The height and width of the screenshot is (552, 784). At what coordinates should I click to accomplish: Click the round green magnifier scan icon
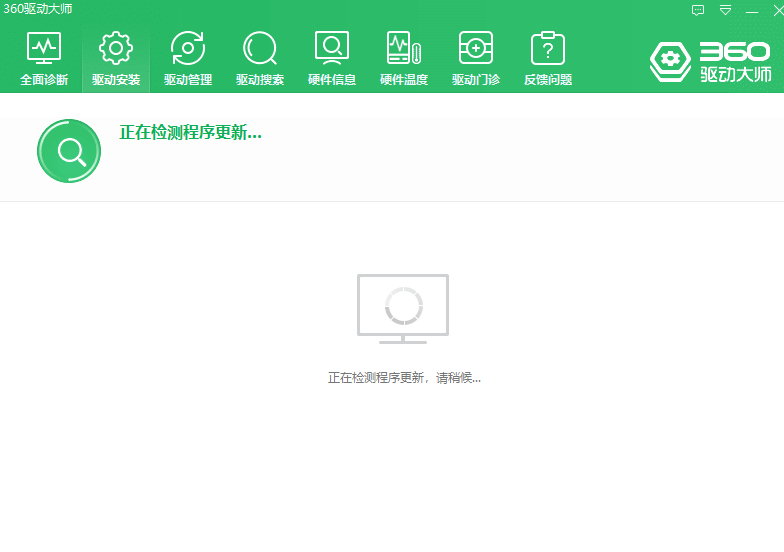69,151
